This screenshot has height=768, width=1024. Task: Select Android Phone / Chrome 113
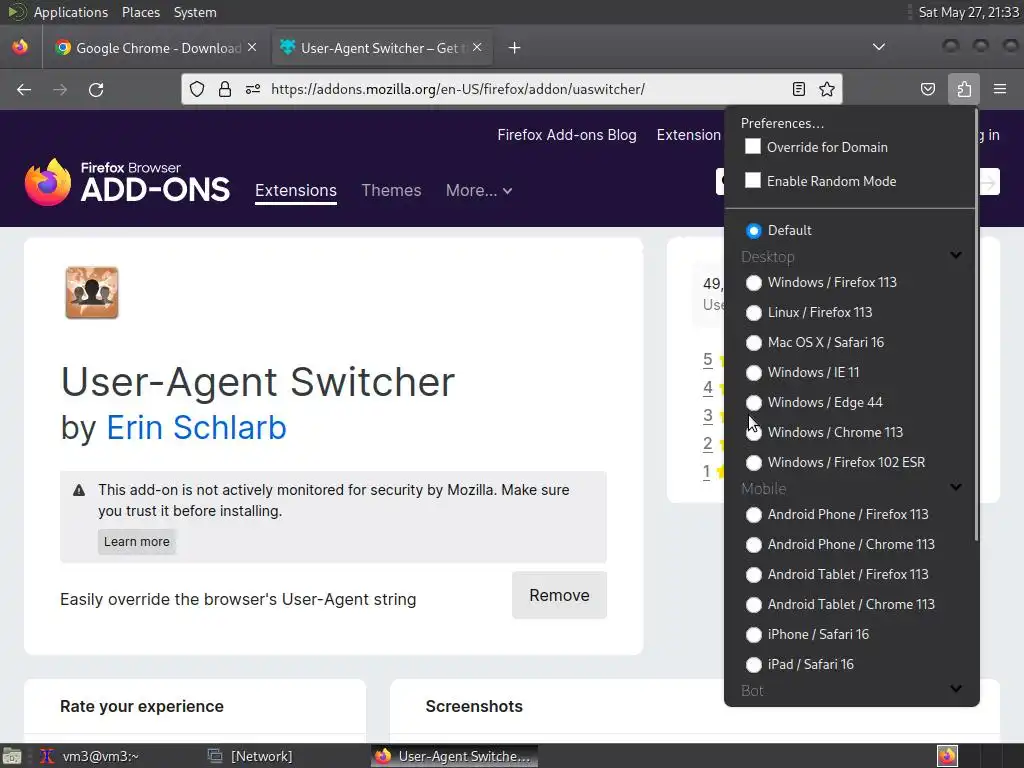754,545
